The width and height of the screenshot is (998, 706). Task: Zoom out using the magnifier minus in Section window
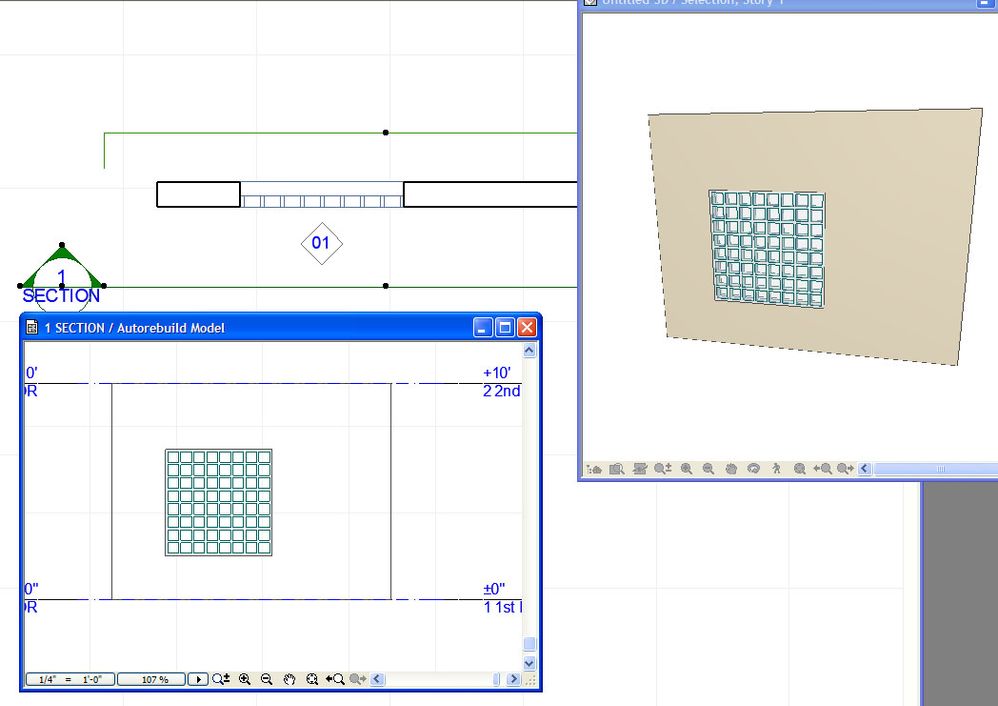coord(267,679)
